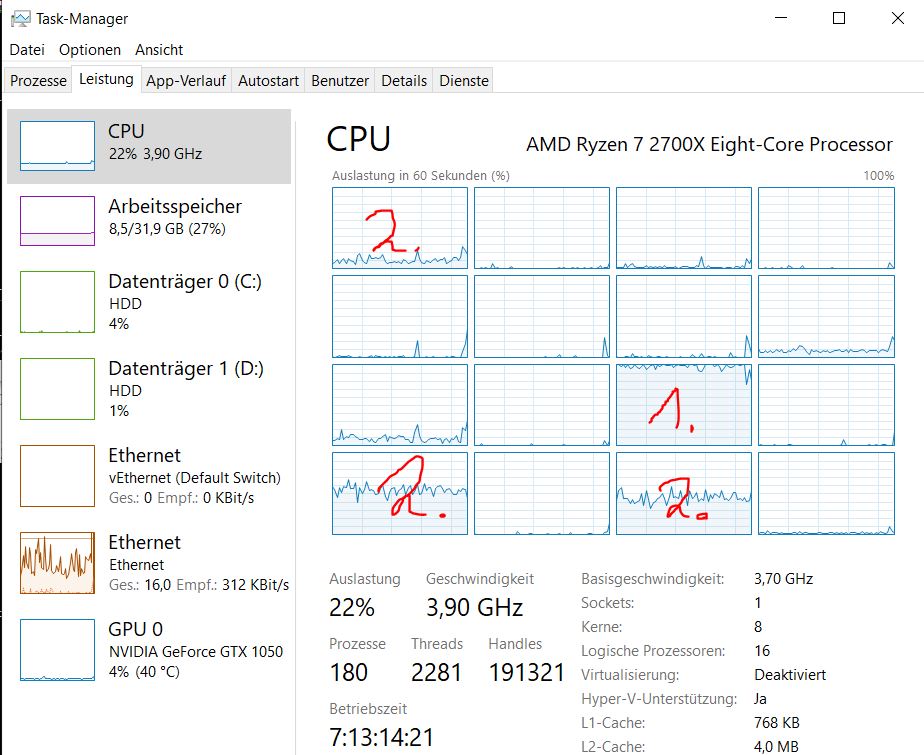Screen dimensions: 924x755
Task: Switch to the Dienste tab
Action: pyautogui.click(x=464, y=81)
